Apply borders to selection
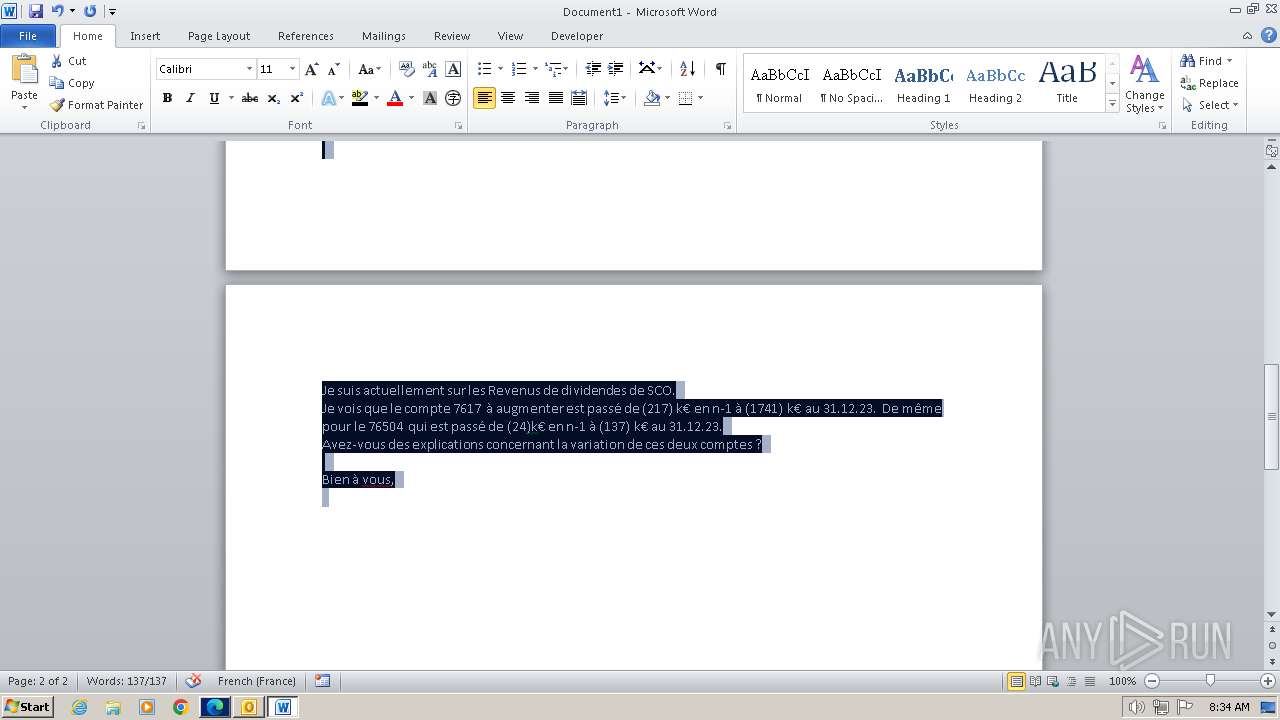1280x720 pixels. [x=685, y=98]
